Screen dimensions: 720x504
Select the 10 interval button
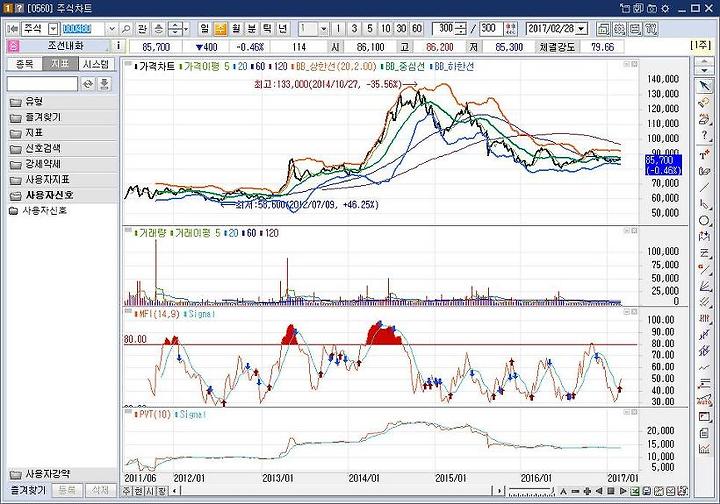[x=386, y=29]
